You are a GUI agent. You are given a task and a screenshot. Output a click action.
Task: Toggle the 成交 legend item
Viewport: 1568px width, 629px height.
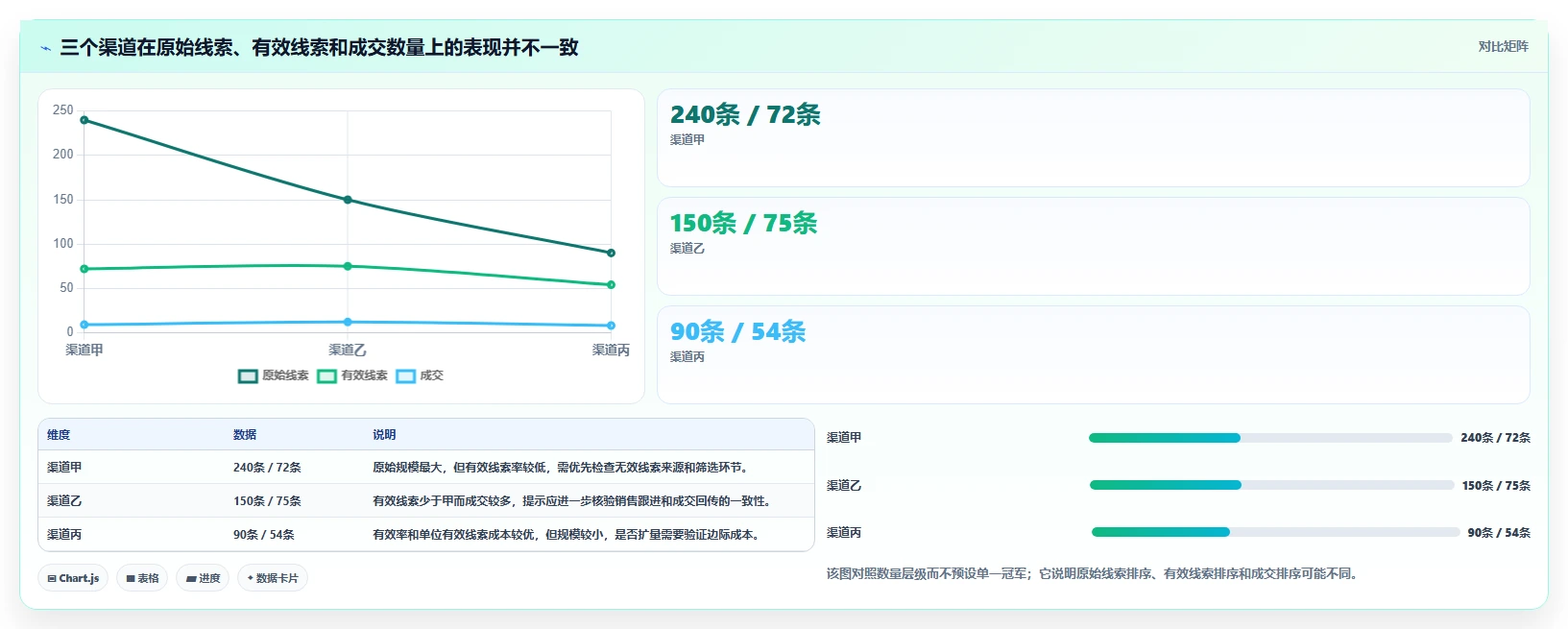(421, 375)
